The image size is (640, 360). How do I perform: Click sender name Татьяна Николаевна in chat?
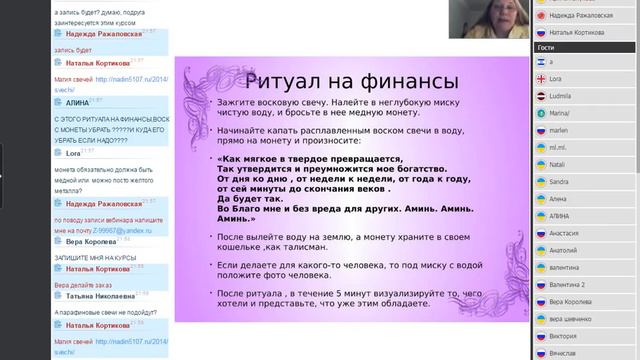100,296
